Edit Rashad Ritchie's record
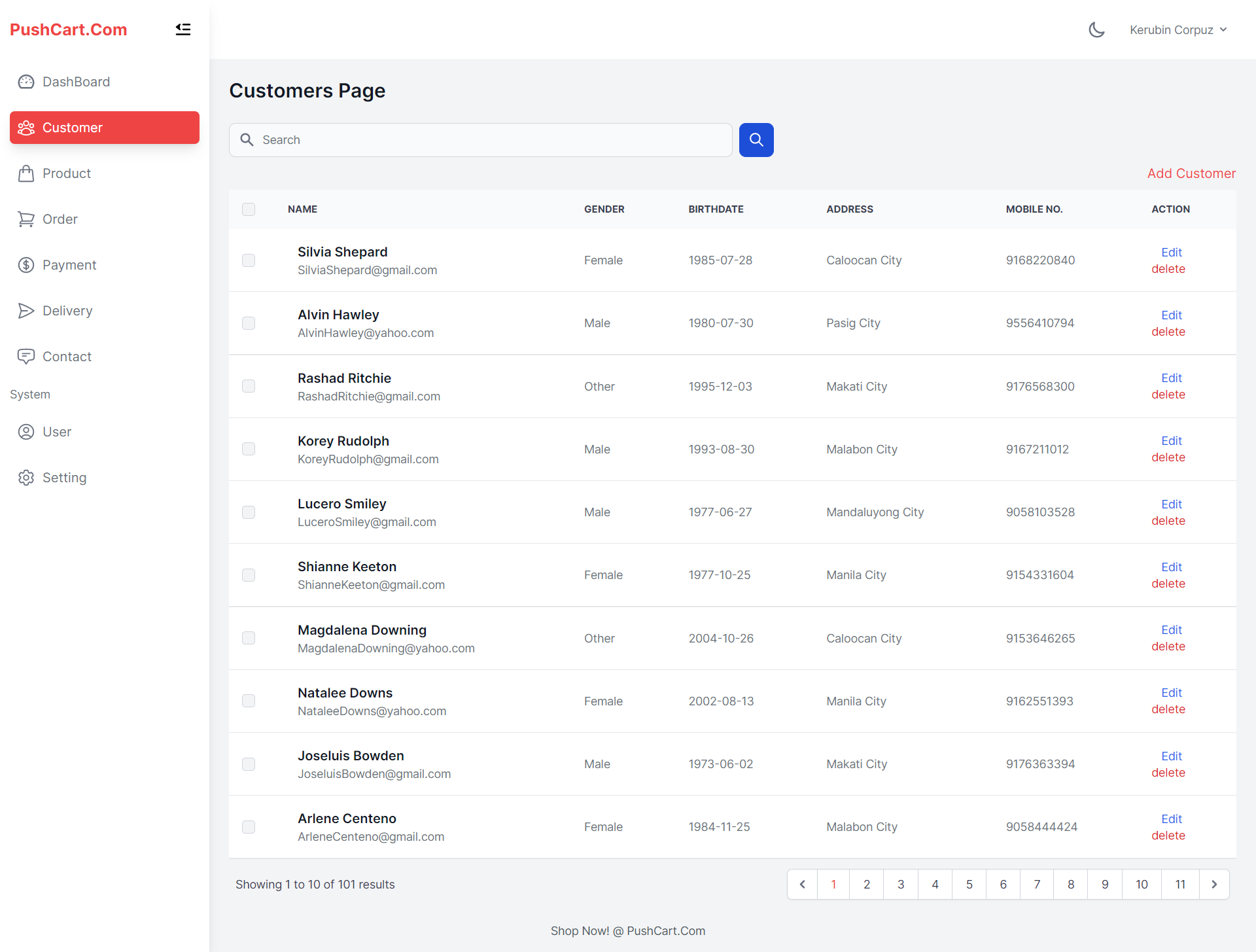The height and width of the screenshot is (952, 1256). coord(1171,378)
